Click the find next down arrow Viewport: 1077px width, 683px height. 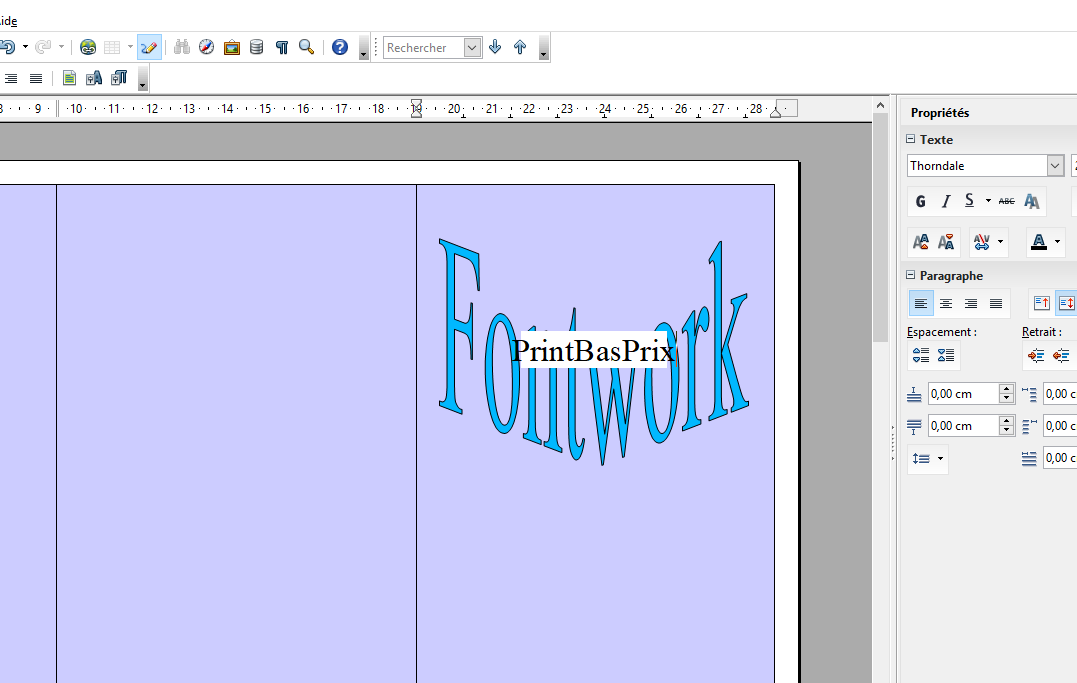[x=495, y=47]
